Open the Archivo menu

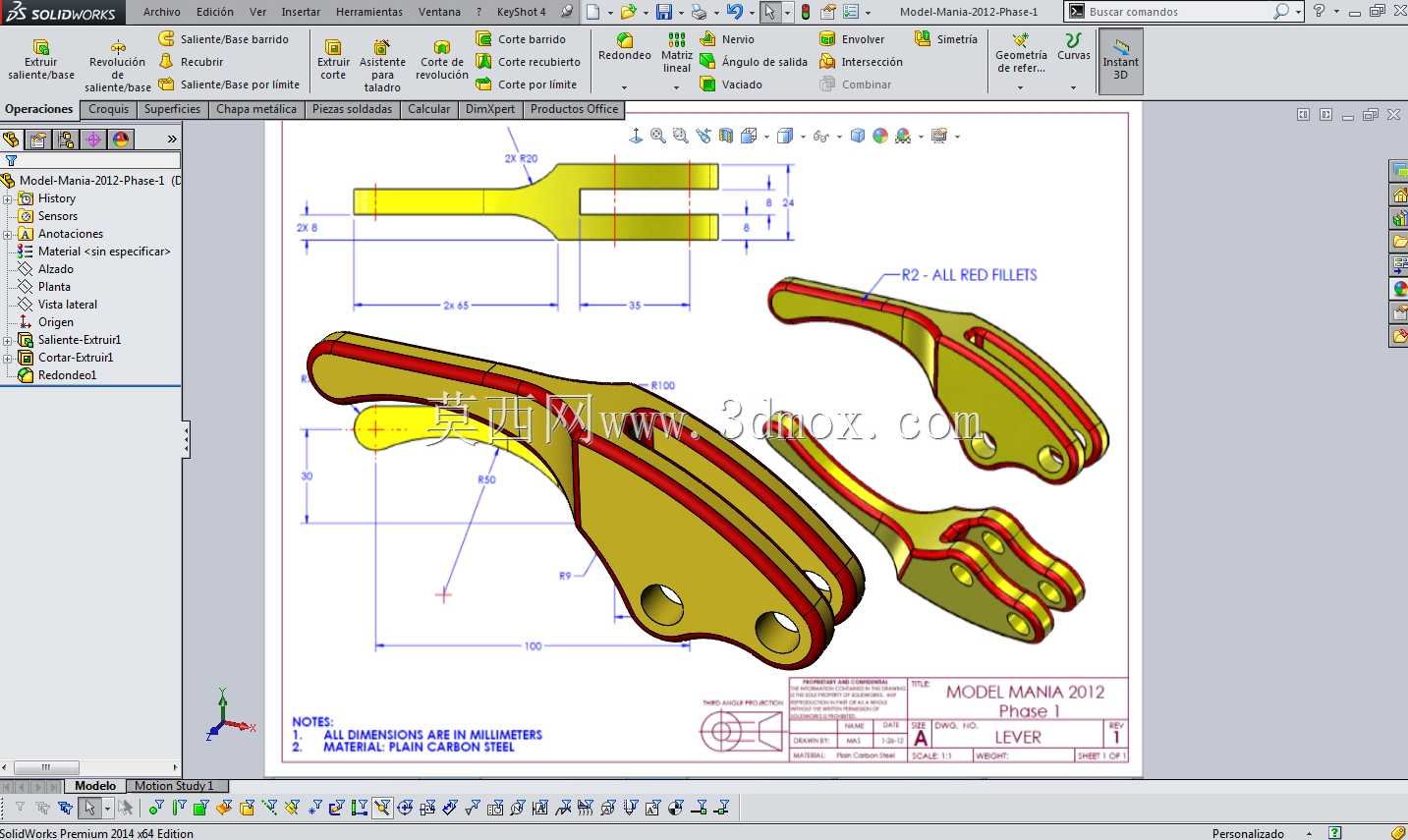click(x=161, y=12)
